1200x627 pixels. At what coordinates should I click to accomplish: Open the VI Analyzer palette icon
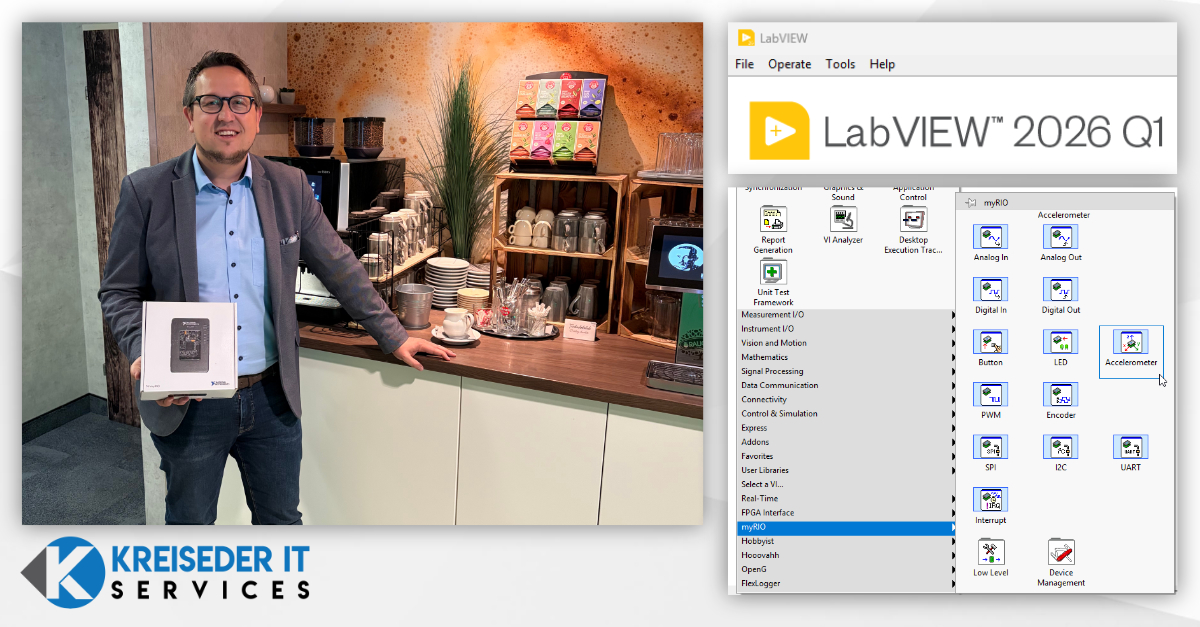842,220
